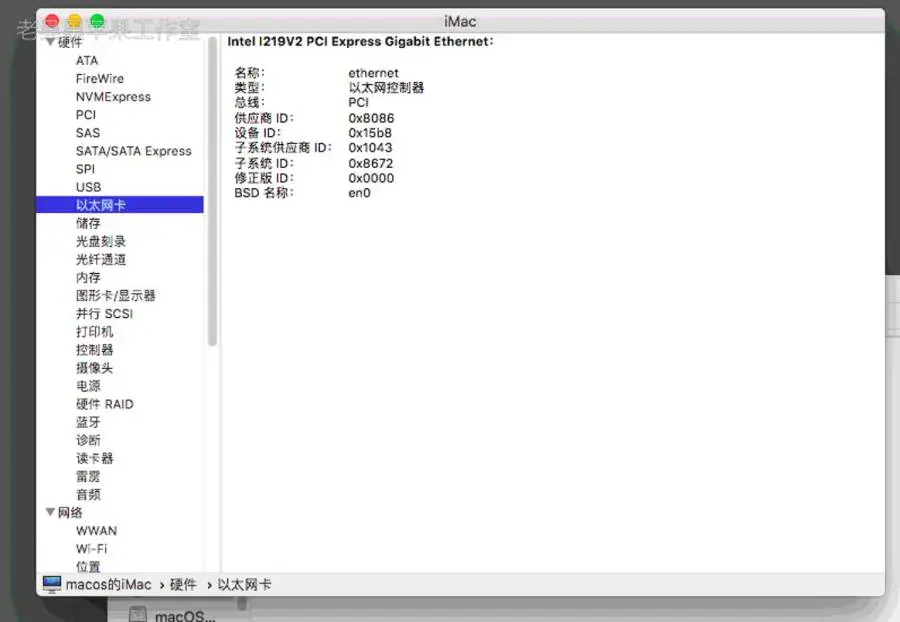This screenshot has height=622, width=900.
Task: Select Wi-Fi under network
Action: click(91, 549)
